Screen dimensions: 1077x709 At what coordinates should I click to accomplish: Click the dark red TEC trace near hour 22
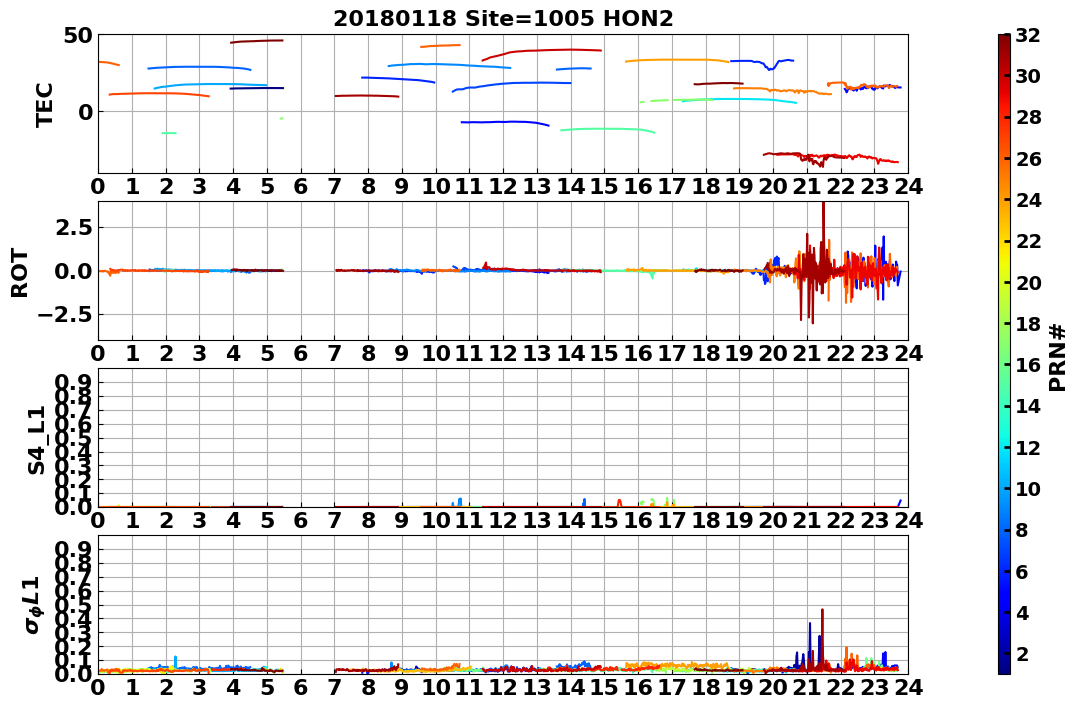(831, 158)
